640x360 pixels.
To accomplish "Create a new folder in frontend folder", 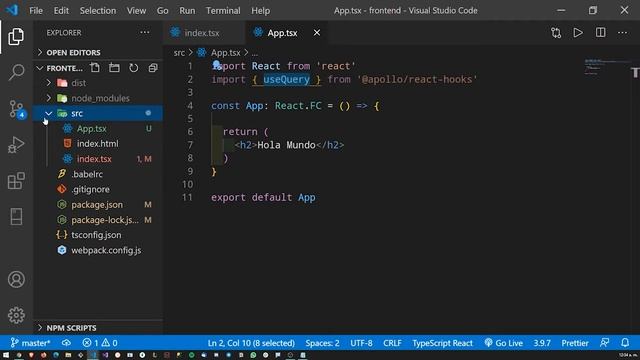I will click(114, 68).
